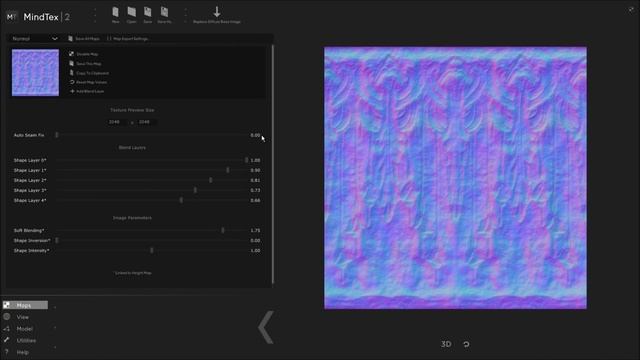Collapse panel with the large left chevron
This screenshot has width=640, height=360.
[x=266, y=327]
